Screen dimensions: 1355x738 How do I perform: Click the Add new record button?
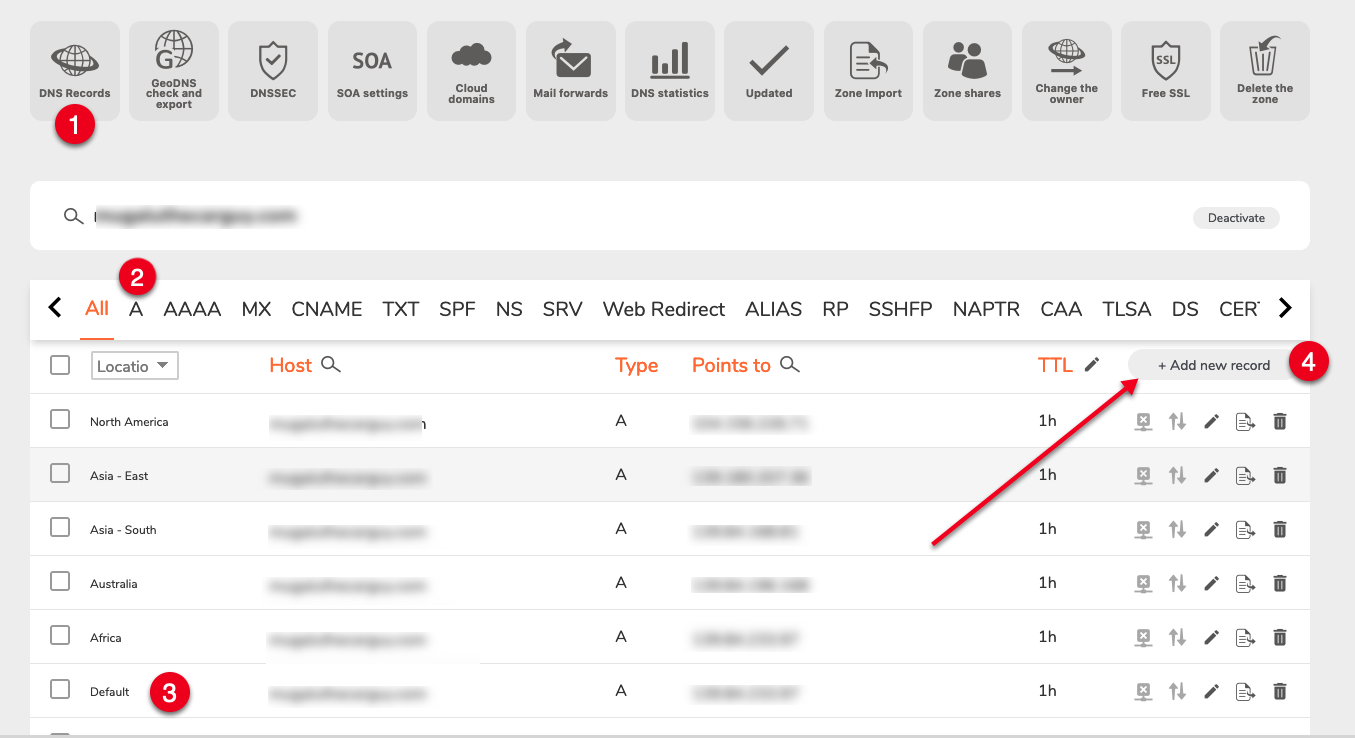[1213, 365]
